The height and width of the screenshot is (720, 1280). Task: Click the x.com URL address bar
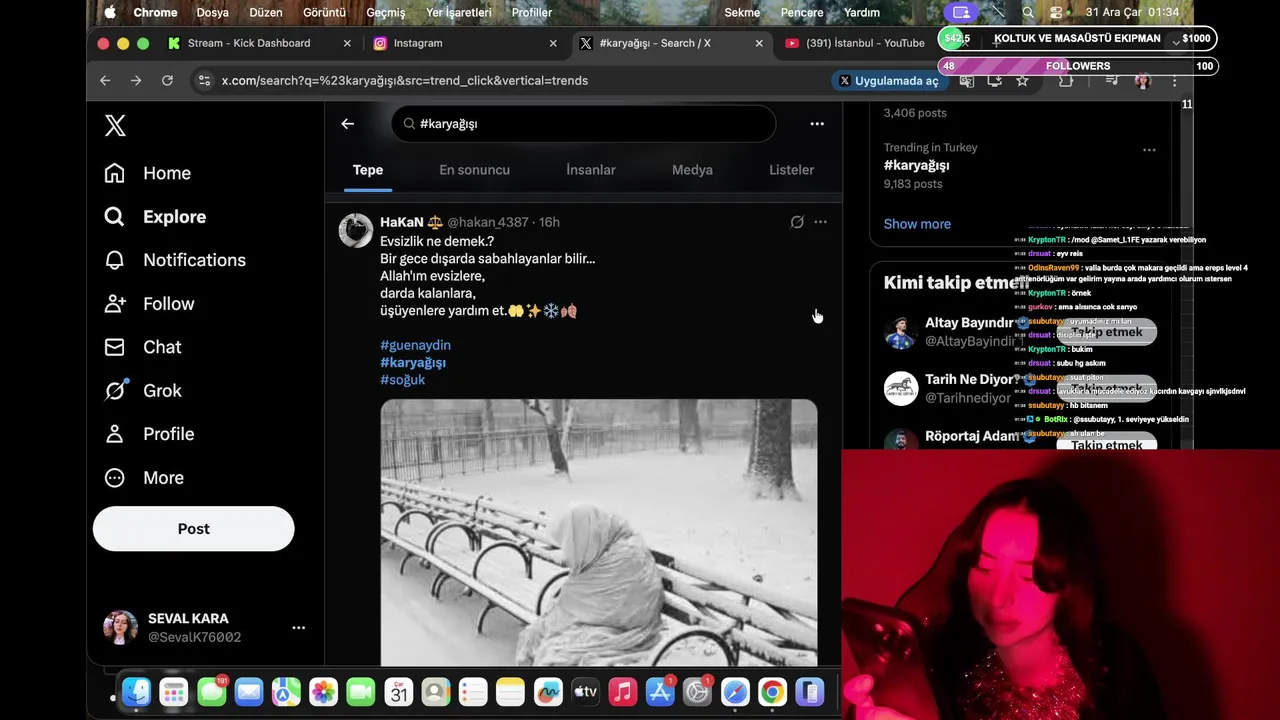point(404,81)
